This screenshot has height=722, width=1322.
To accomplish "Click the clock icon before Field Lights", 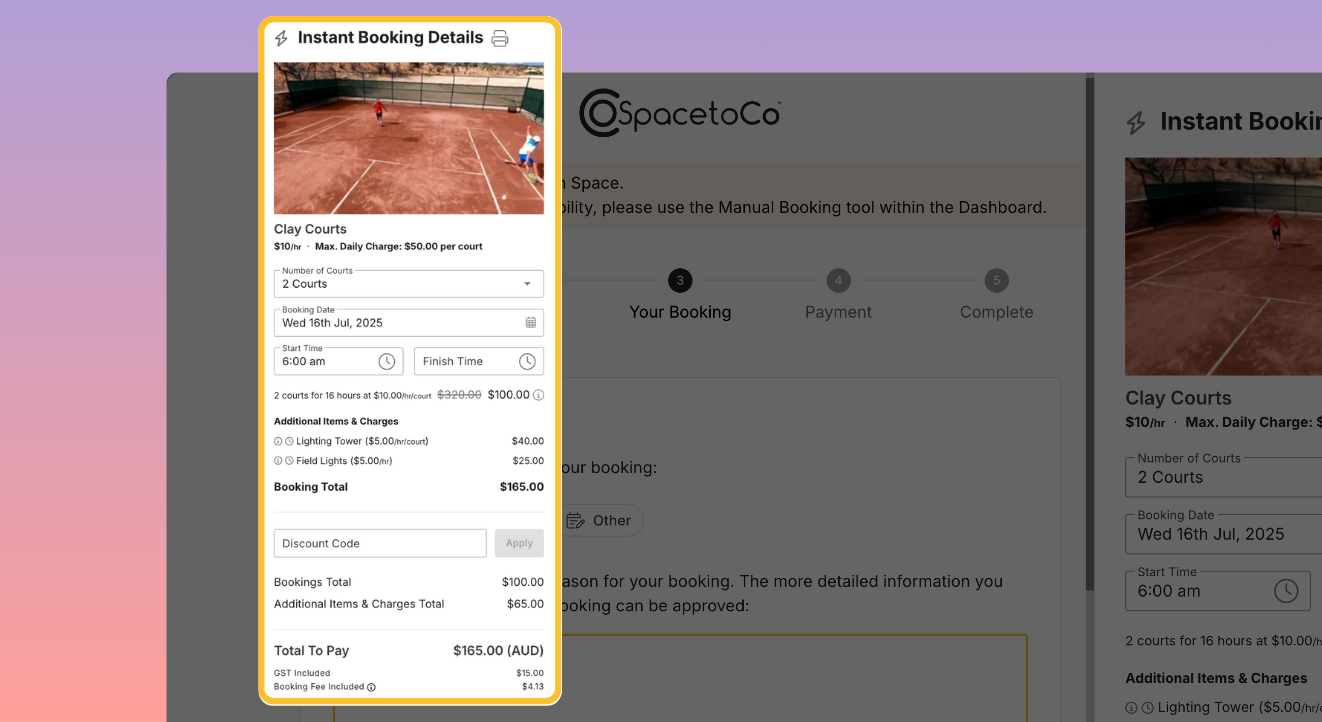I will click(x=289, y=461).
